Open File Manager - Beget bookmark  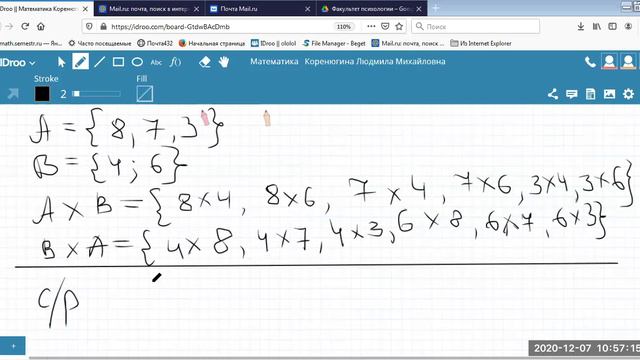point(334,43)
